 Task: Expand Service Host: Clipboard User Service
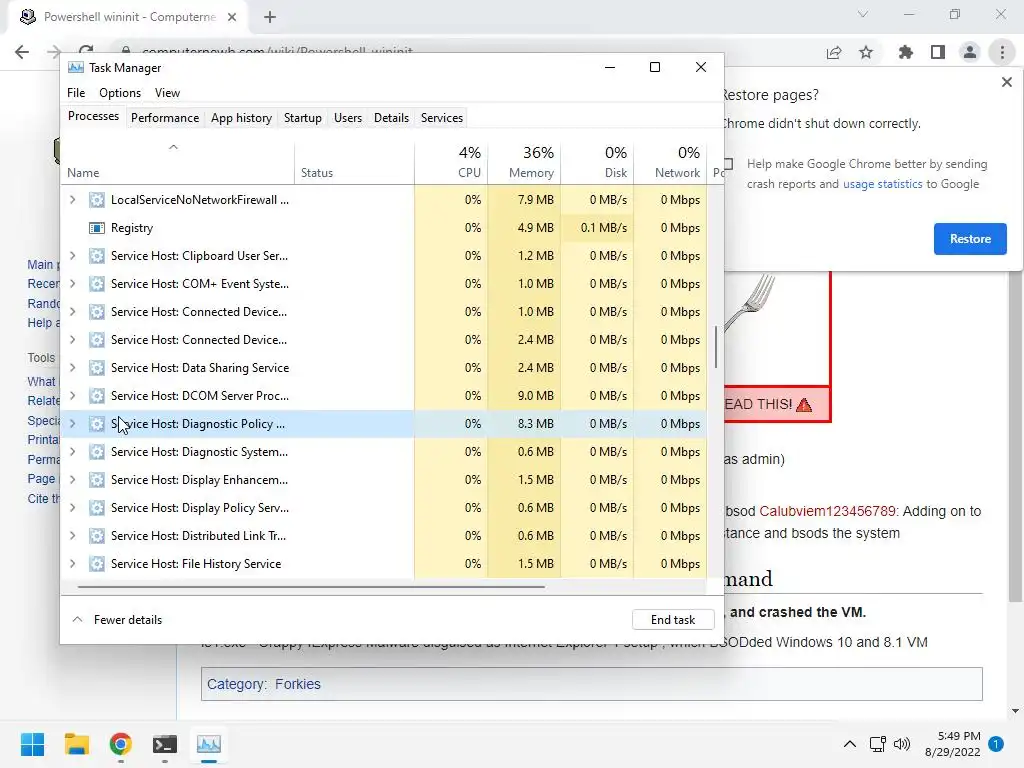coord(72,256)
